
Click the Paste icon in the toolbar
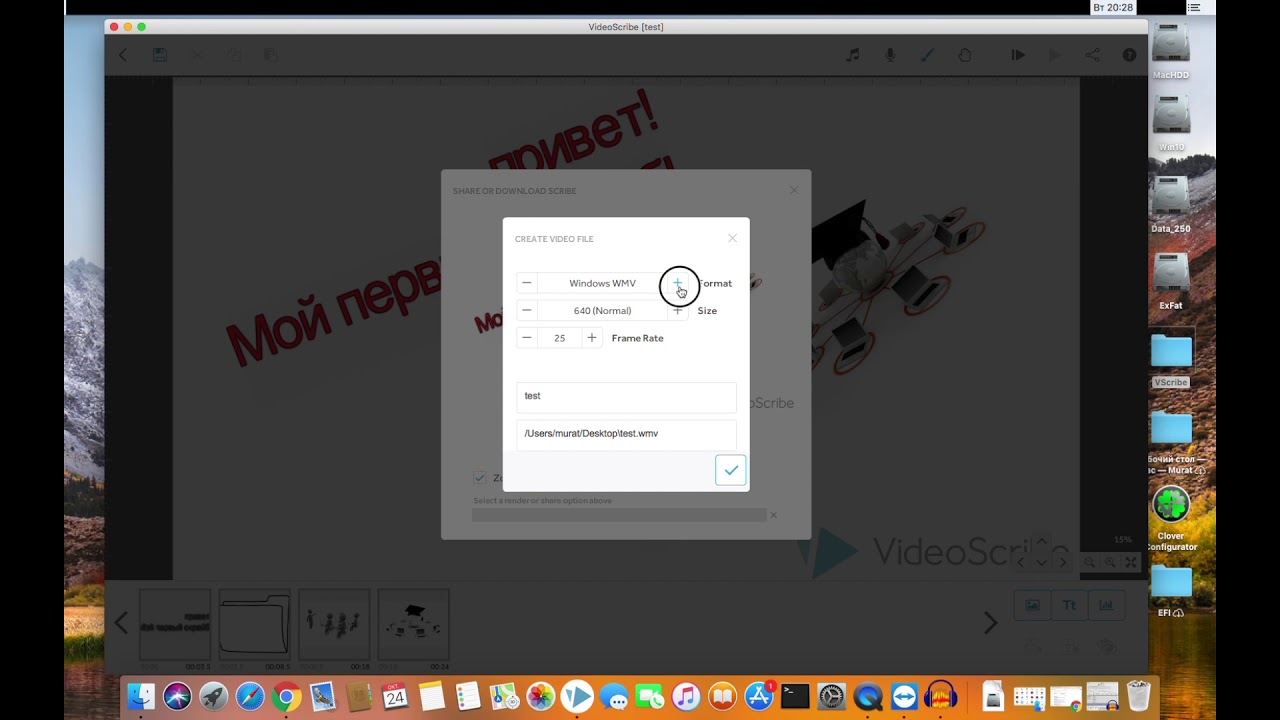pos(271,55)
